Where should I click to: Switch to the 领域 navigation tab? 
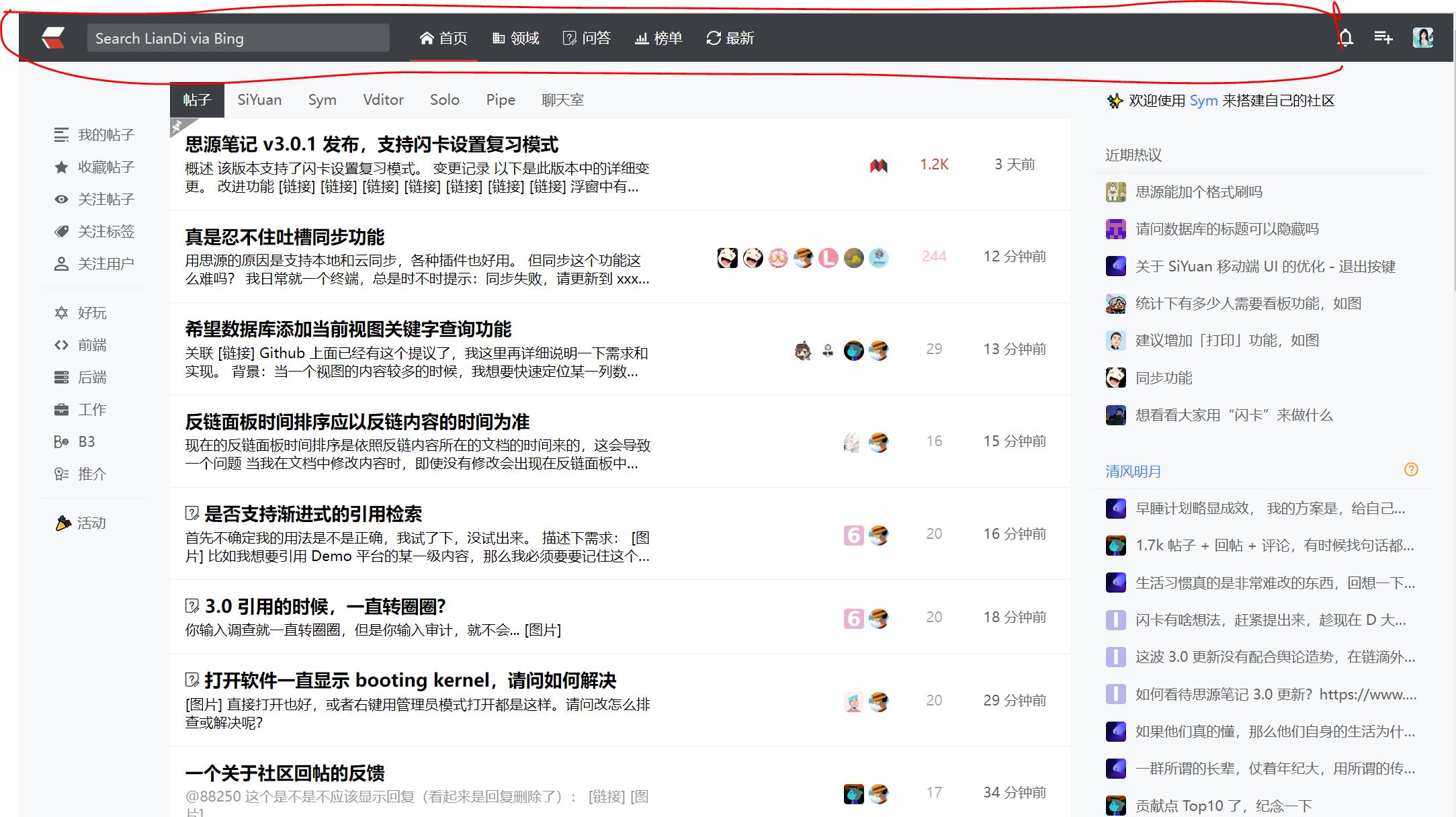click(x=516, y=38)
